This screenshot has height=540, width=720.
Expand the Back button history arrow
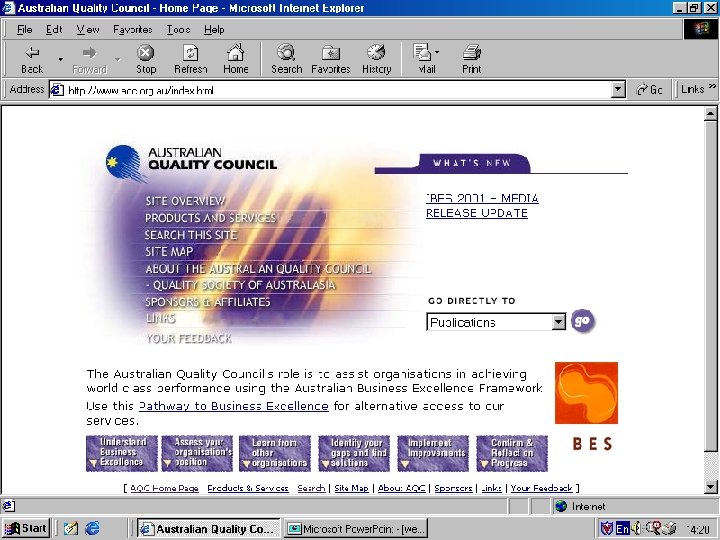(60, 59)
